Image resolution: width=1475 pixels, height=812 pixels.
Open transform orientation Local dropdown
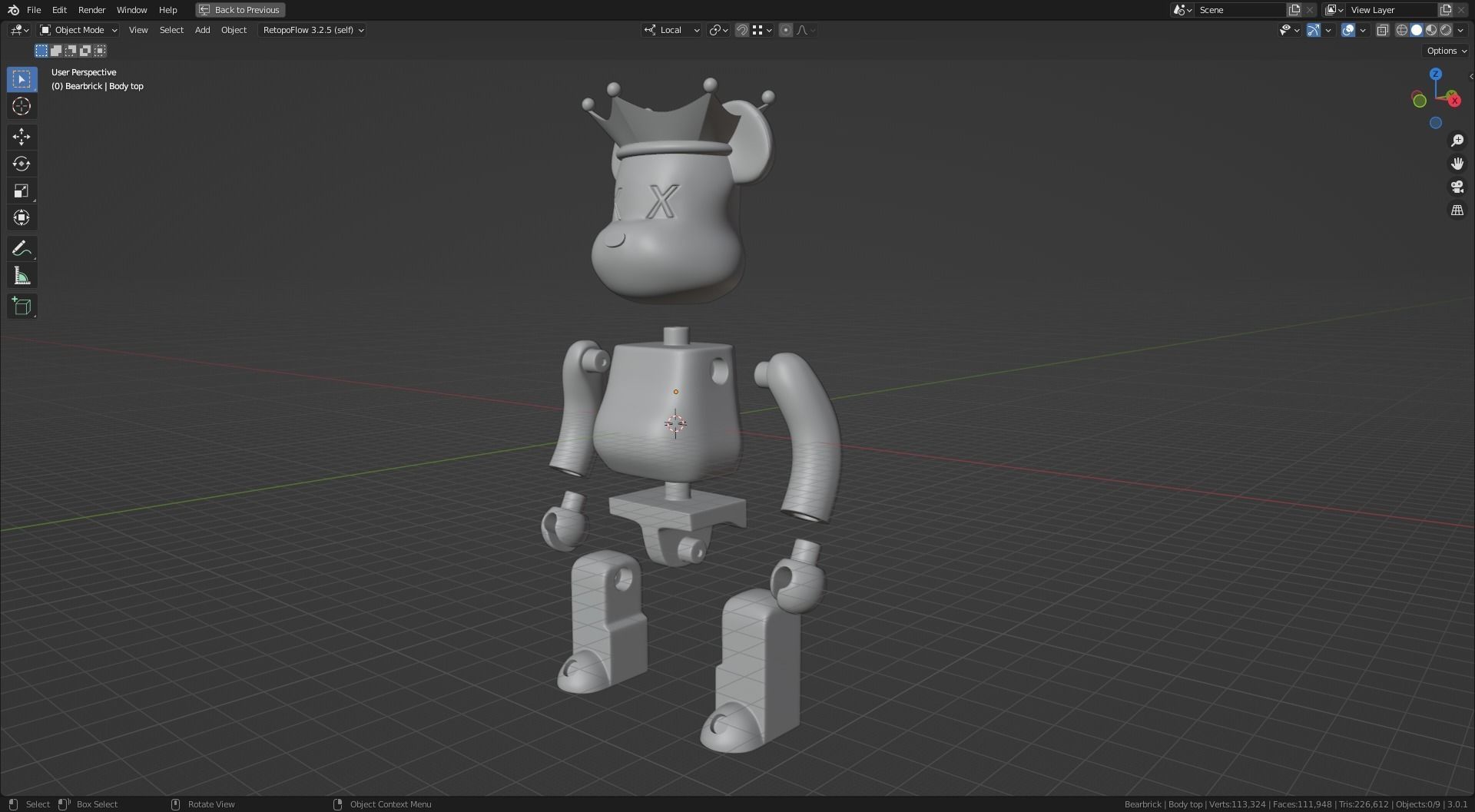(671, 30)
